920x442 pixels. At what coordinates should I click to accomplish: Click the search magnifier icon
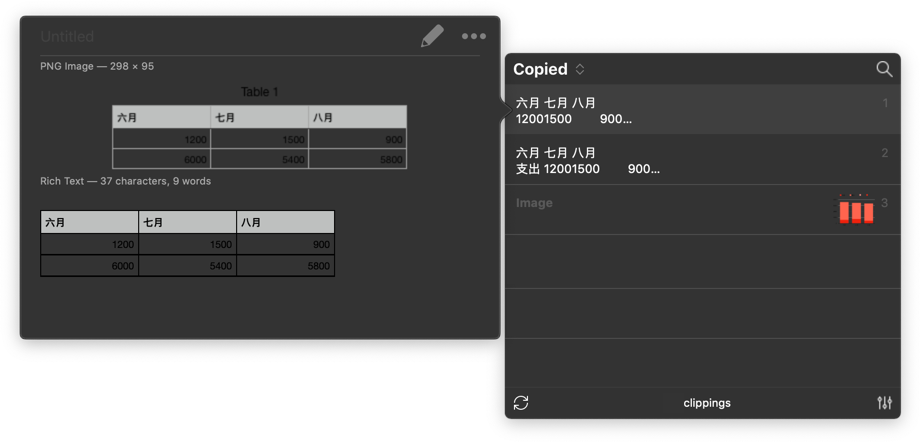pyautogui.click(x=884, y=69)
